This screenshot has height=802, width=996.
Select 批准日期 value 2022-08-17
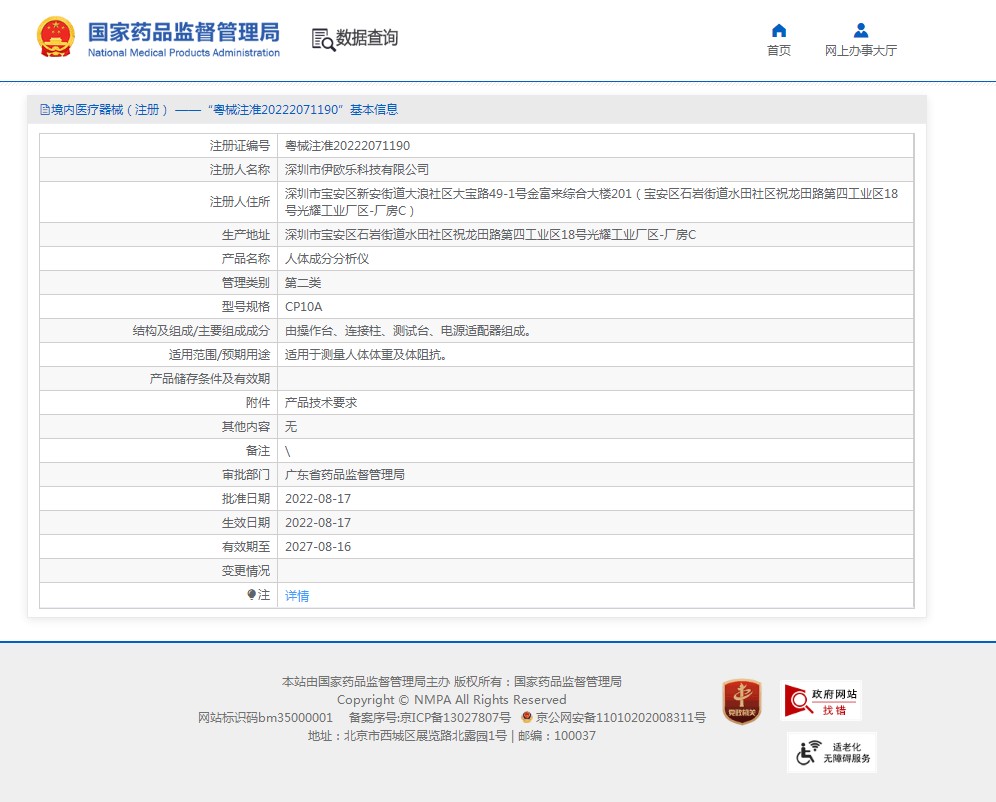(318, 498)
